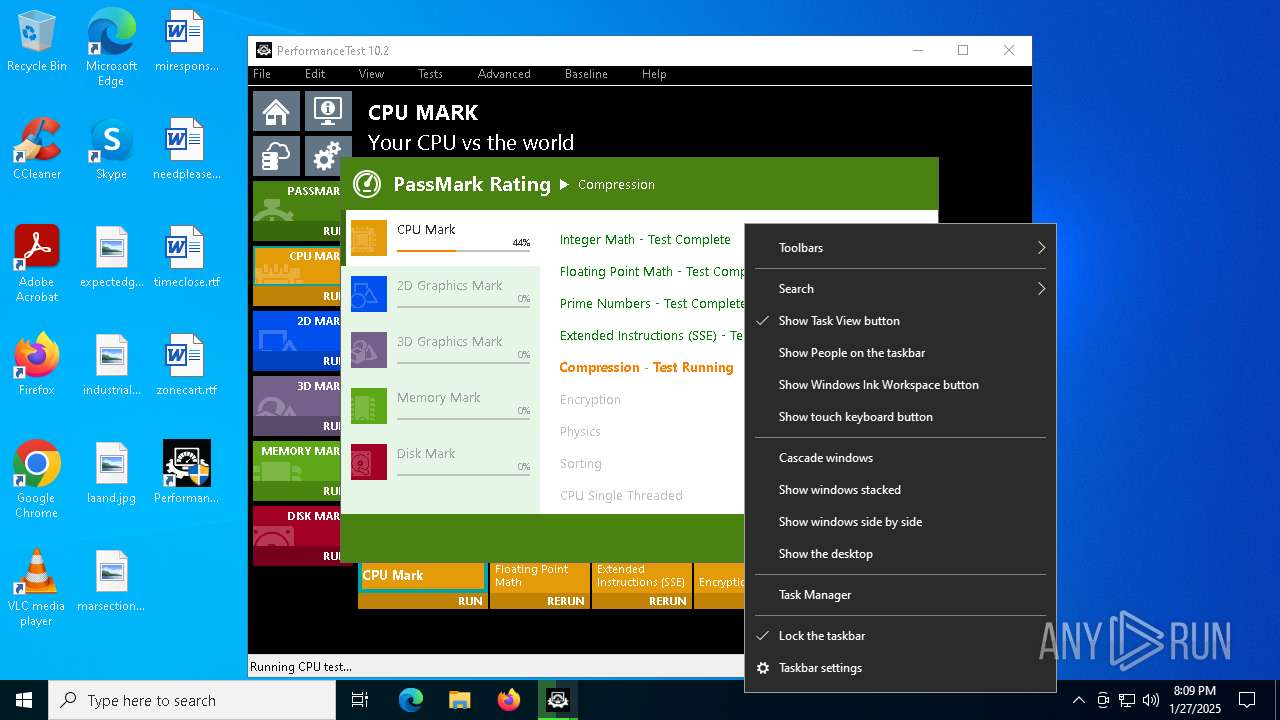Image resolution: width=1280 pixels, height=720 pixels.
Task: Open the settings gears icon in PerformanceTest
Action: (328, 157)
